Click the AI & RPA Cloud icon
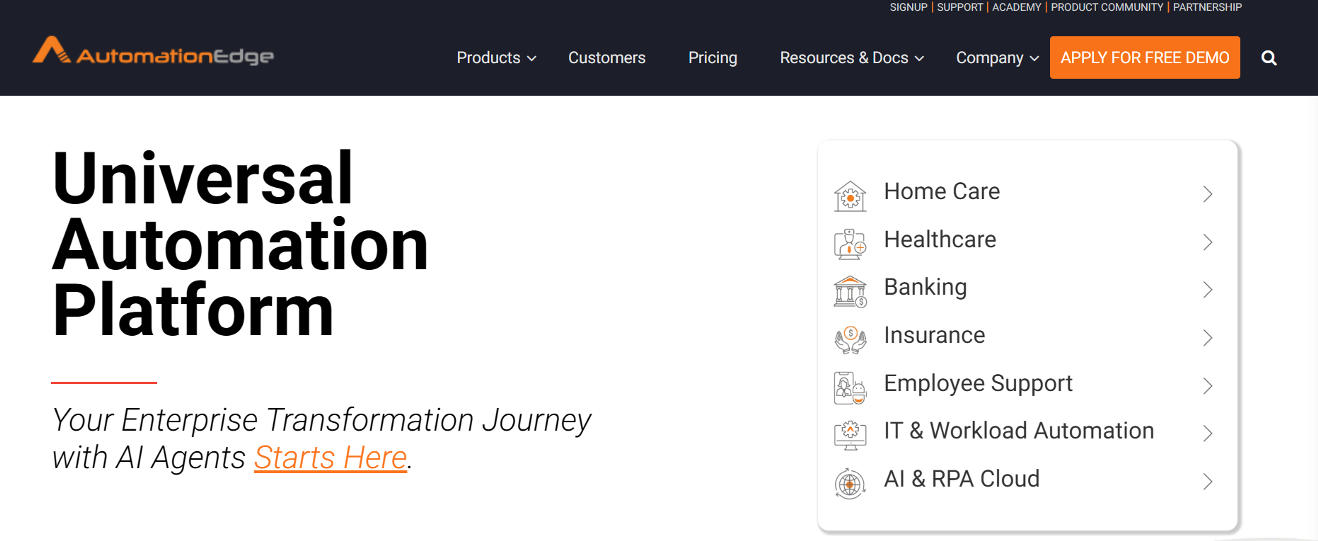The width and height of the screenshot is (1318, 541). tap(850, 483)
